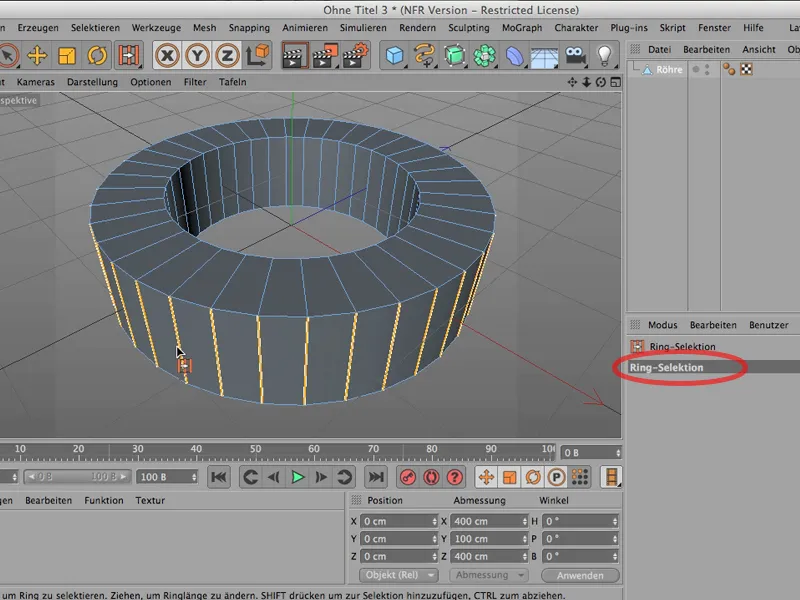Select the Move tool
Screen dimensions: 800x600
pos(35,57)
